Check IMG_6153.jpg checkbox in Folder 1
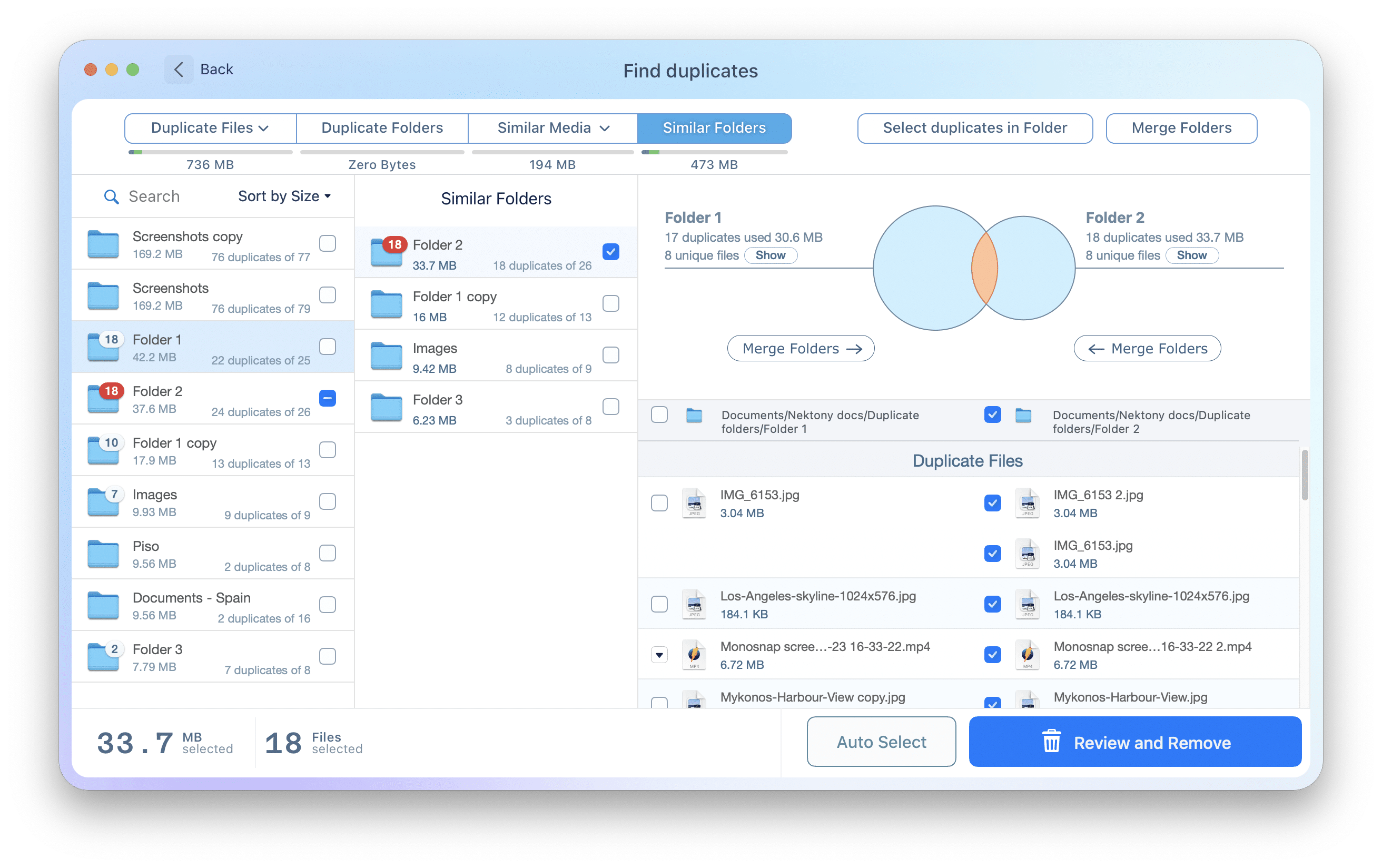 coord(659,504)
